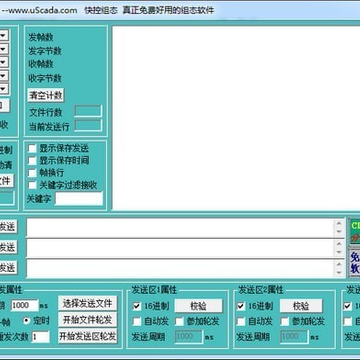Click the 发字节数 counter label

coord(45,51)
